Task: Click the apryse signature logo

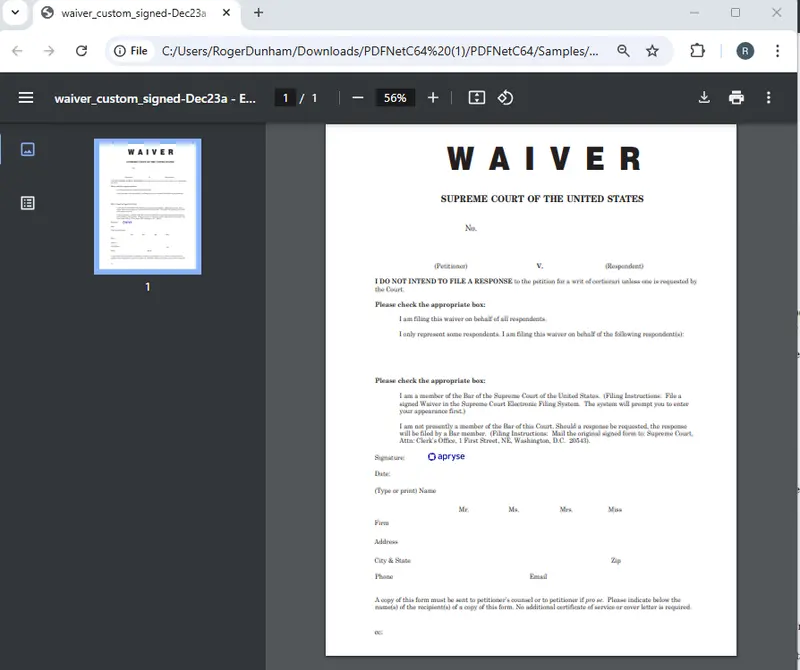Action: coord(446,456)
